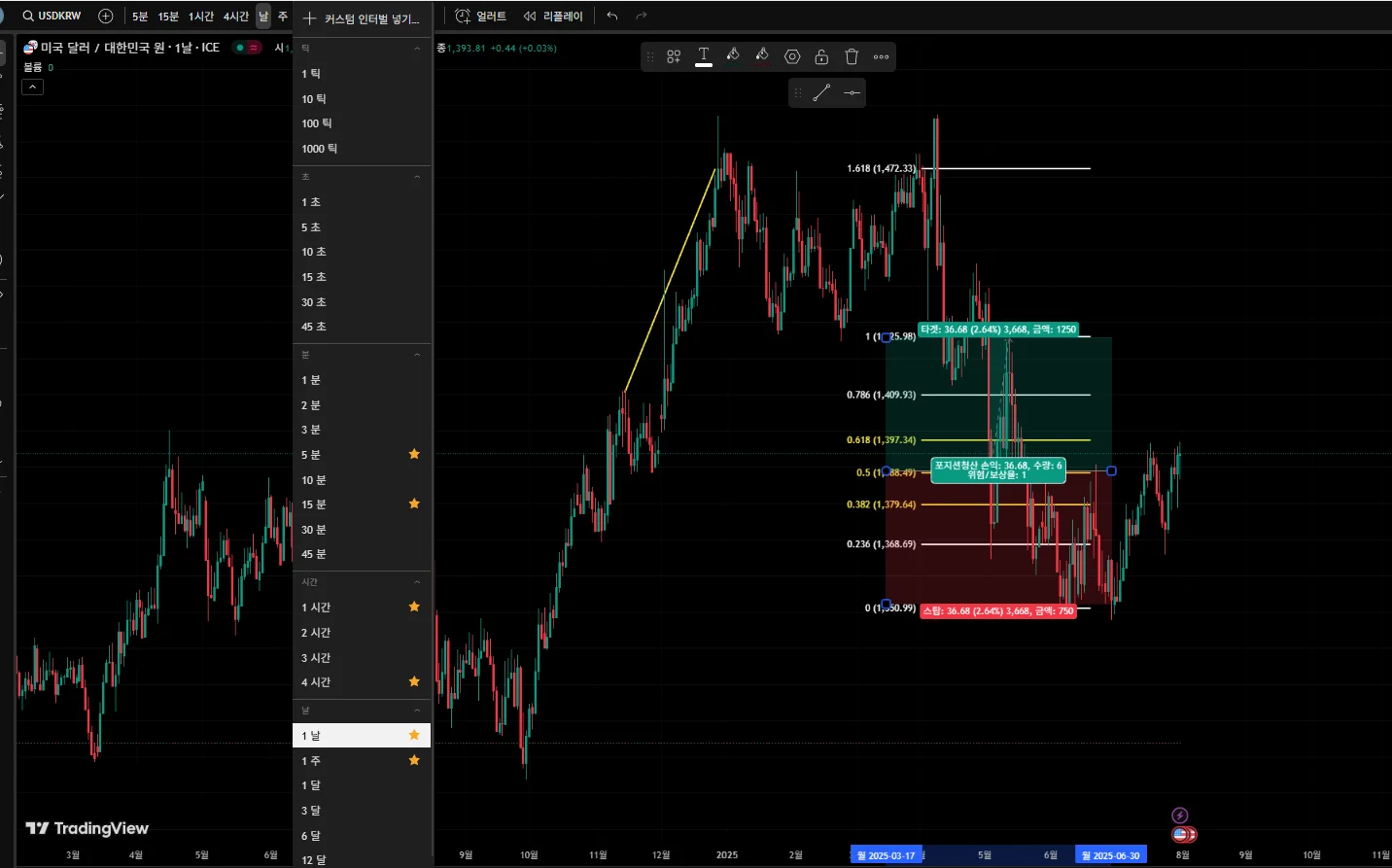
Task: Unfavorite the 1 시간 interval star
Action: click(414, 607)
